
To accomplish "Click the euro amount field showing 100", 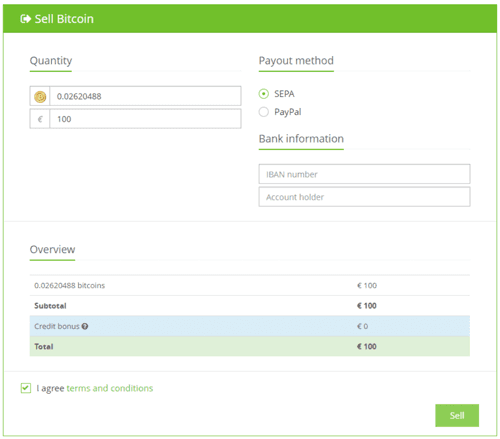I will (145, 119).
